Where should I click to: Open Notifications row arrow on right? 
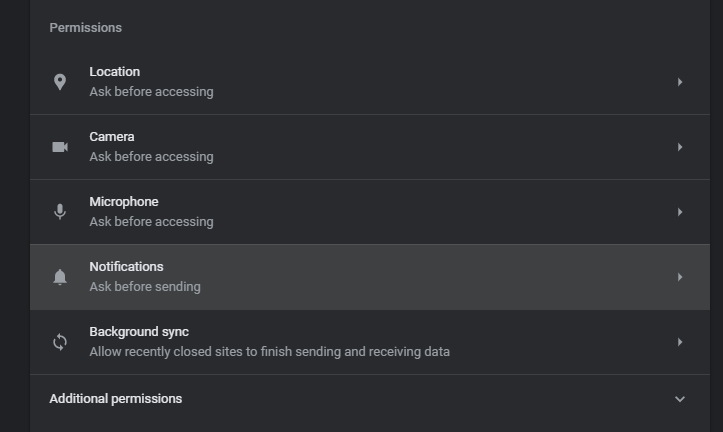[x=680, y=277]
